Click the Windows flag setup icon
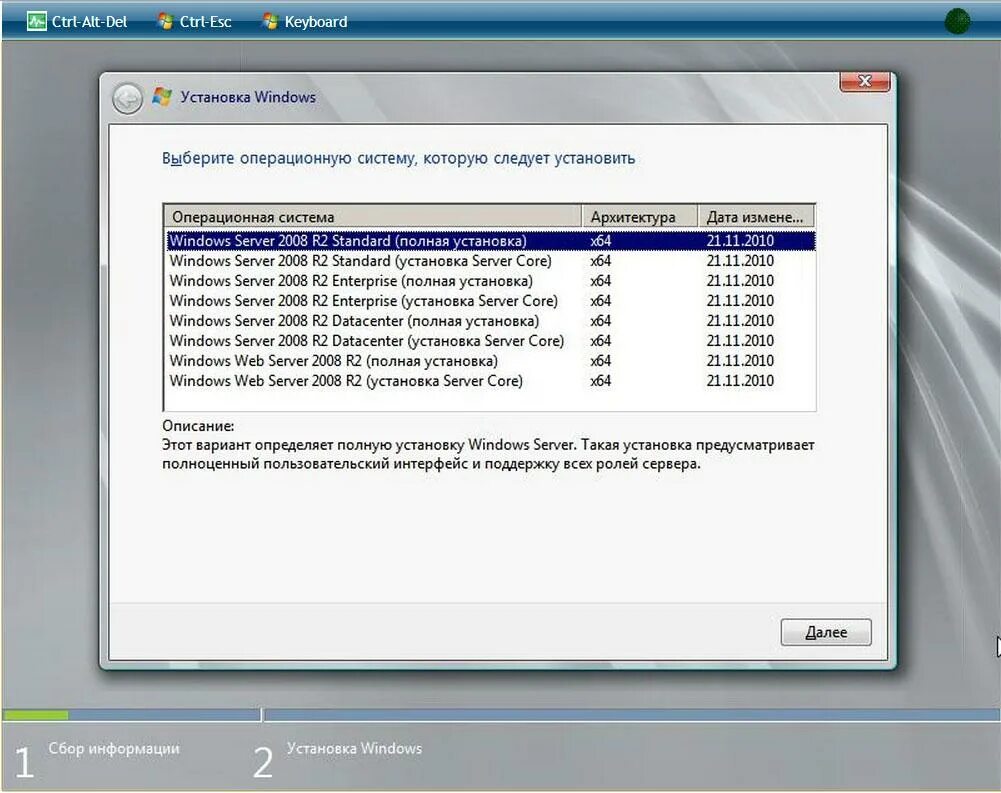Viewport: 1001px width, 793px height. click(162, 97)
